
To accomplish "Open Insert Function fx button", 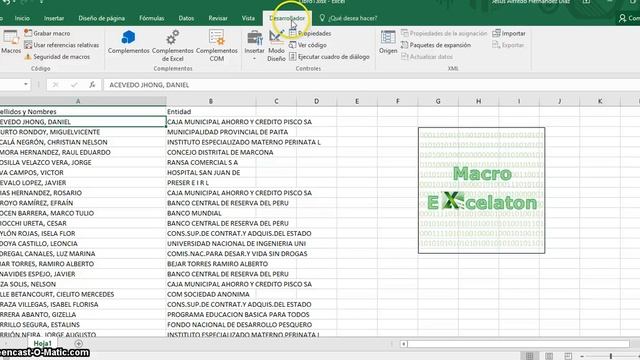I will point(92,85).
